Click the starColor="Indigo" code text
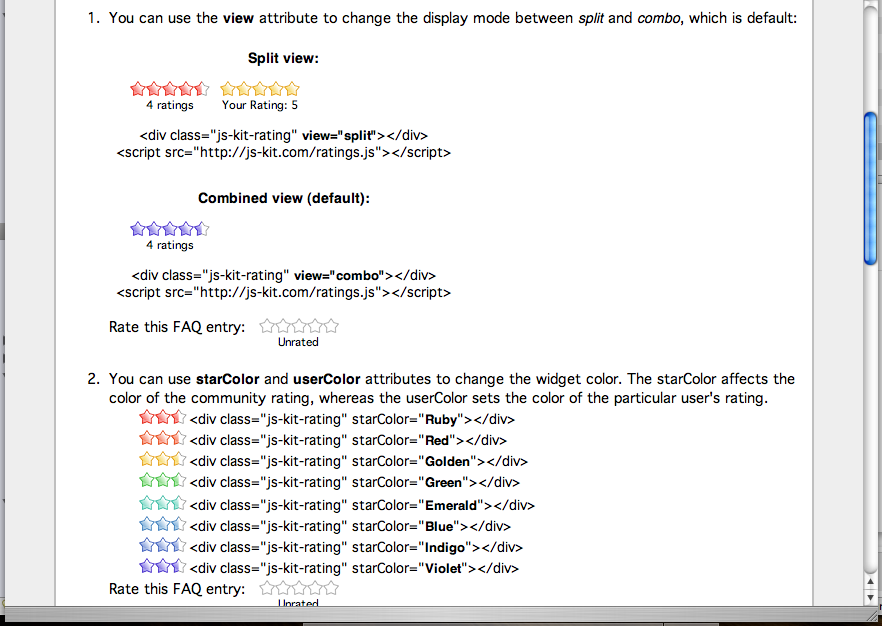Viewport: 882px width, 626px height. click(x=356, y=547)
